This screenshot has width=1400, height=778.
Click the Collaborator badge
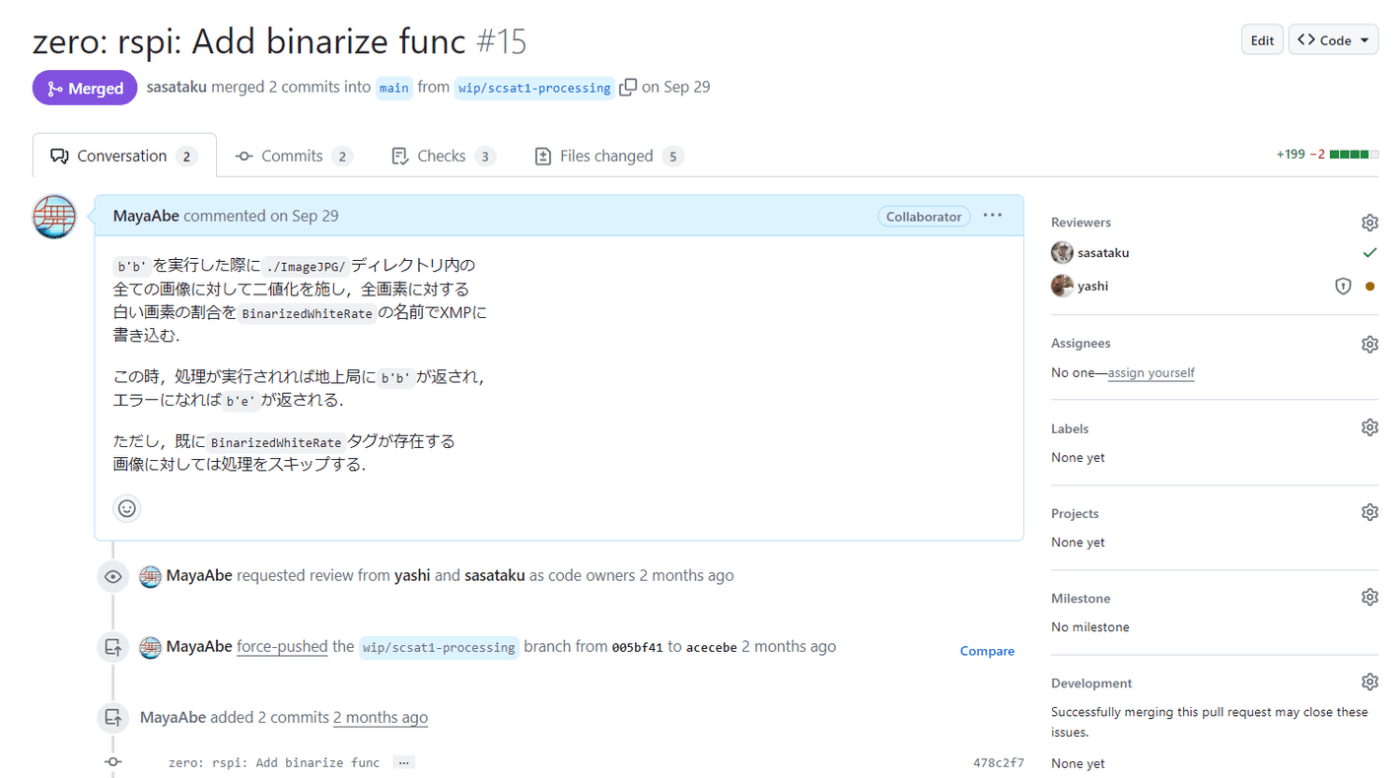pos(924,216)
